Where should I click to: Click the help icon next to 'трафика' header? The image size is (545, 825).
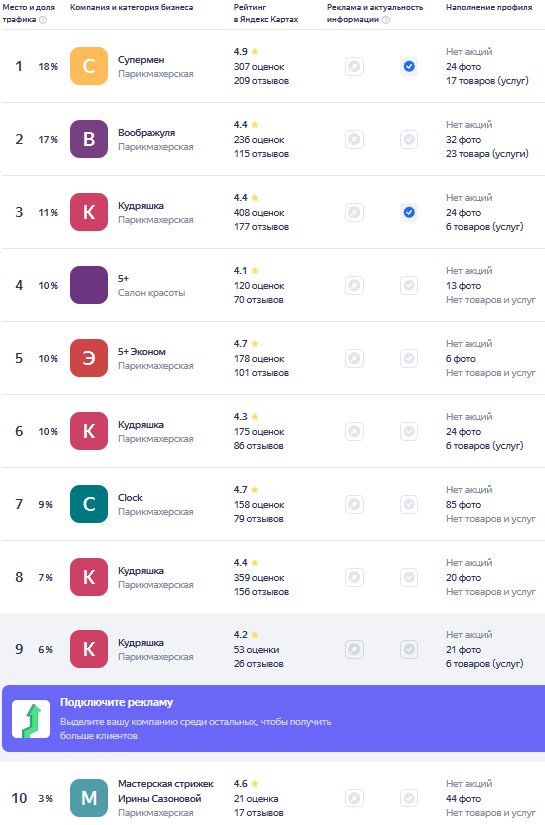[43, 19]
